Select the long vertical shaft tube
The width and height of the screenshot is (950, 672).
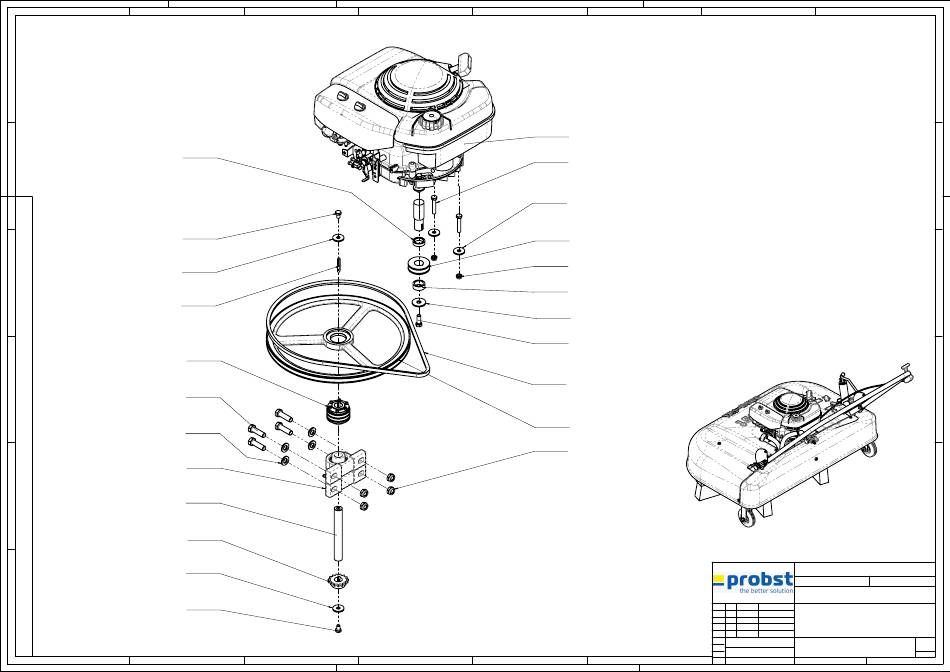339,534
